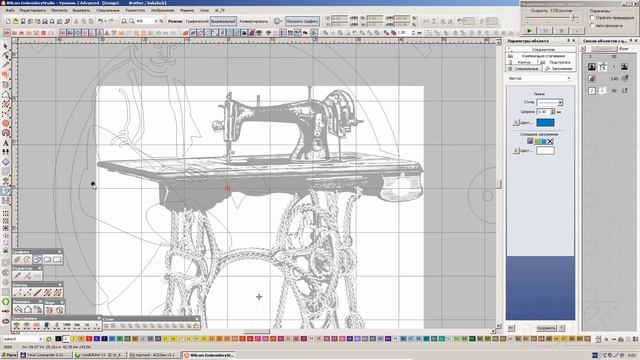Image resolution: width=640 pixels, height=360 pixels.
Task: Click the Undo arrow icon
Action: coord(100,21)
